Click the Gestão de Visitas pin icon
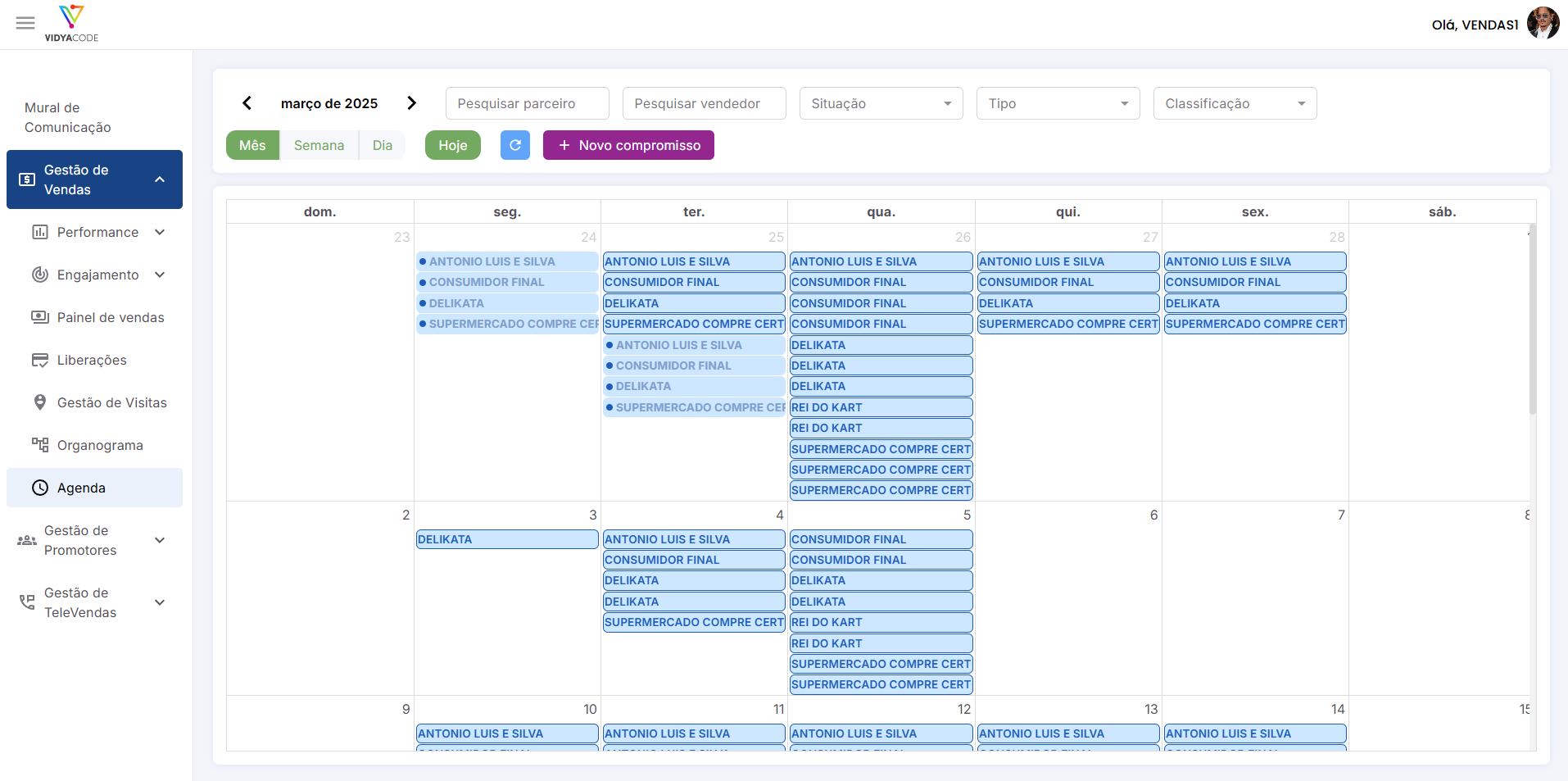Viewport: 1568px width, 781px height. click(x=40, y=402)
